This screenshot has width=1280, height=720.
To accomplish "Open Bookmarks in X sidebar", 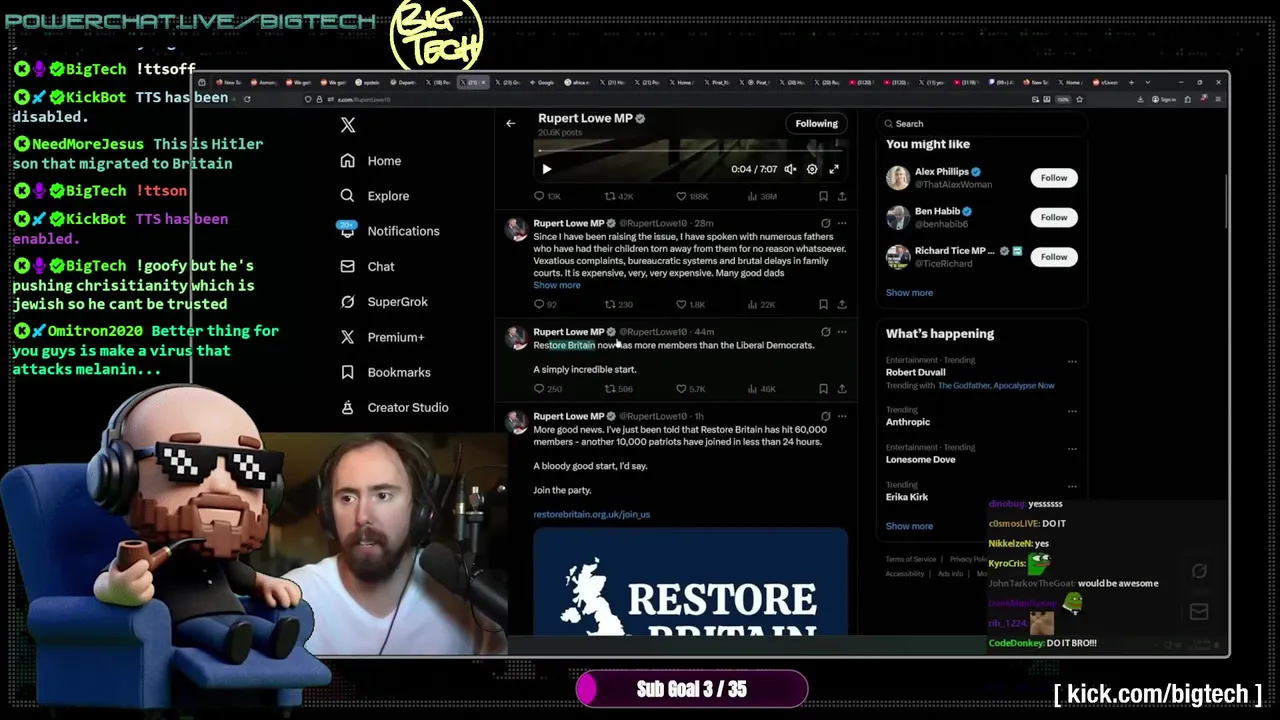I will click(385, 372).
